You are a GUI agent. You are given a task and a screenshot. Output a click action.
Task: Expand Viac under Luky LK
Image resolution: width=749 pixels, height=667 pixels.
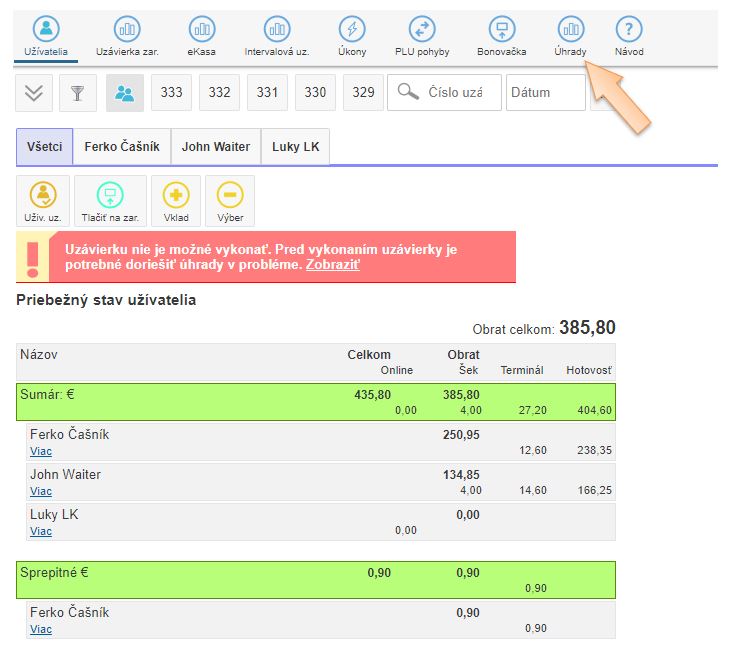[x=41, y=531]
